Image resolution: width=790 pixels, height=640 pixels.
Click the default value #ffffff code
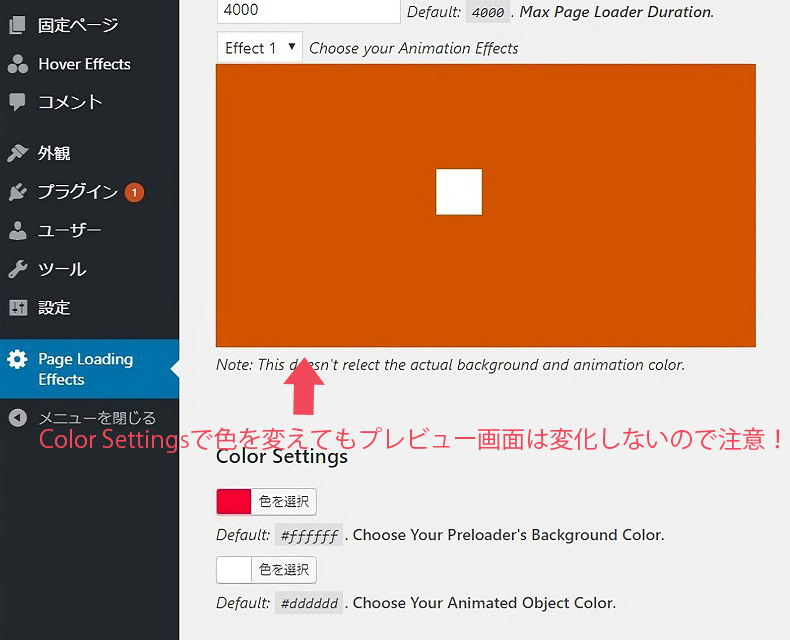point(309,535)
